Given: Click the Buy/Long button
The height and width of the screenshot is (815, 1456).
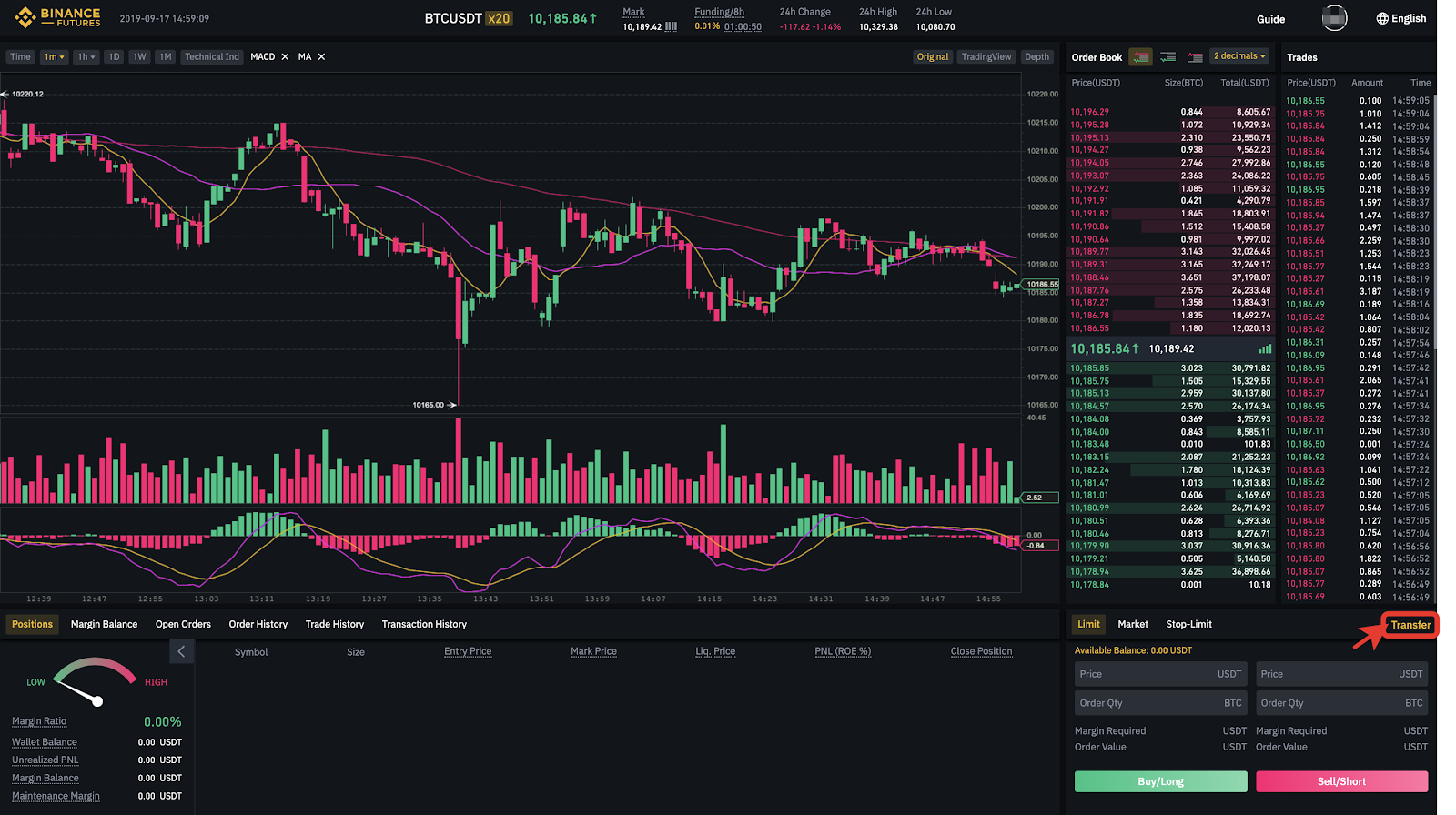Looking at the screenshot, I should 1161,781.
